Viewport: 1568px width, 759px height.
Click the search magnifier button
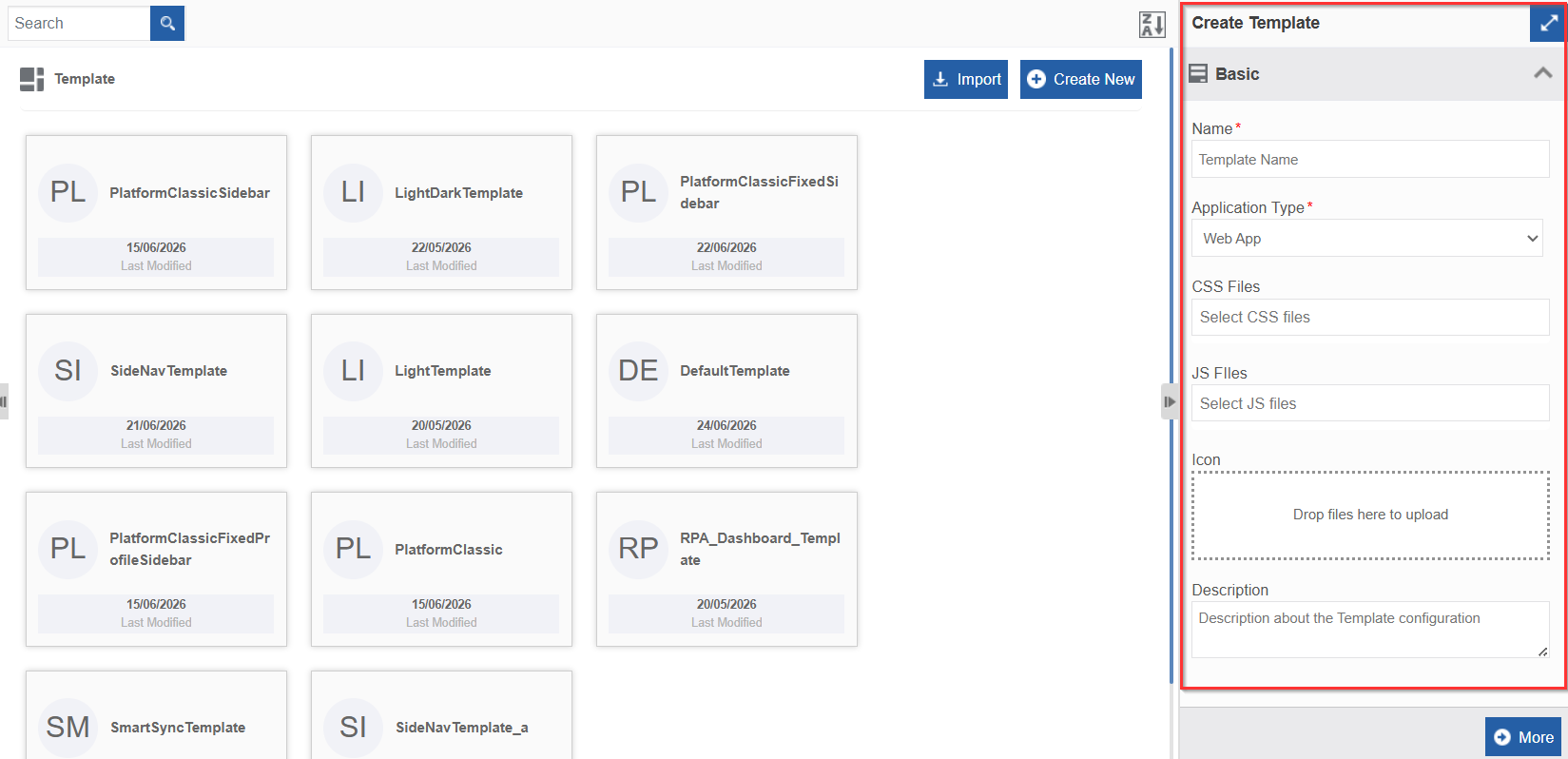[167, 23]
